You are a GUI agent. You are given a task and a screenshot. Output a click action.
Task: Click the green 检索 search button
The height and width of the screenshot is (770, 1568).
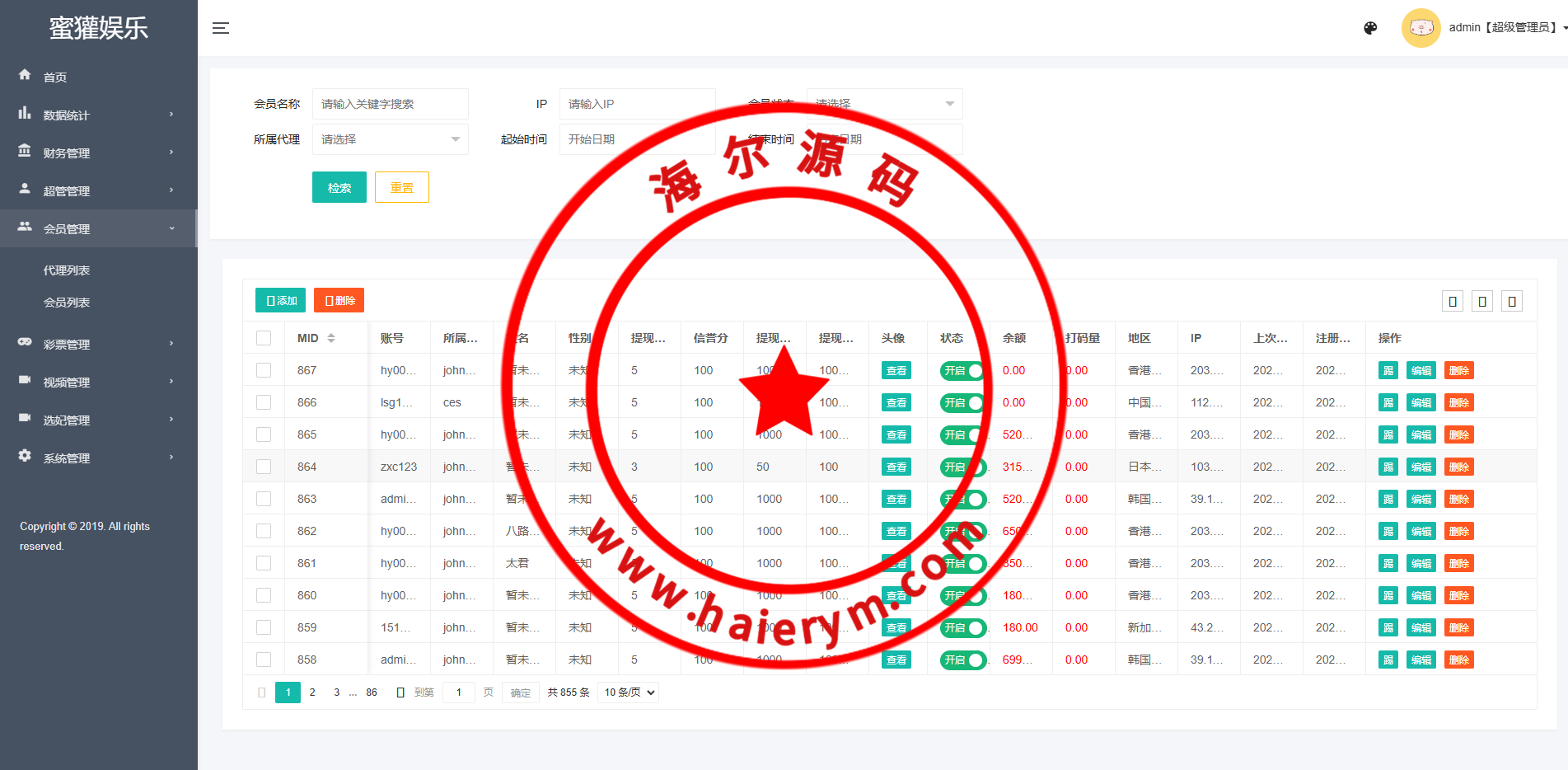click(x=339, y=187)
